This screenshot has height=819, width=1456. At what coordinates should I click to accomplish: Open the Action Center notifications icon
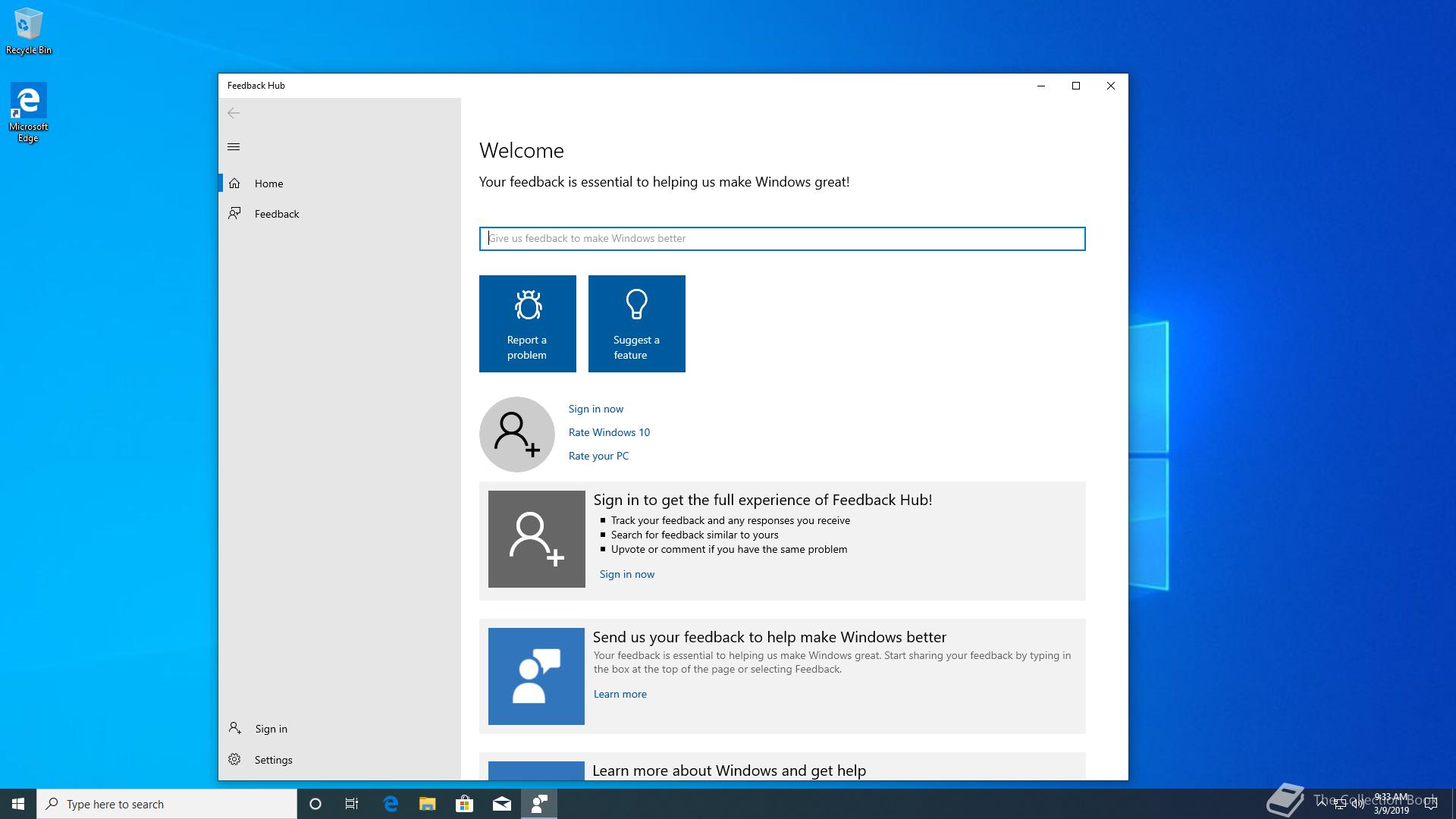click(1431, 804)
